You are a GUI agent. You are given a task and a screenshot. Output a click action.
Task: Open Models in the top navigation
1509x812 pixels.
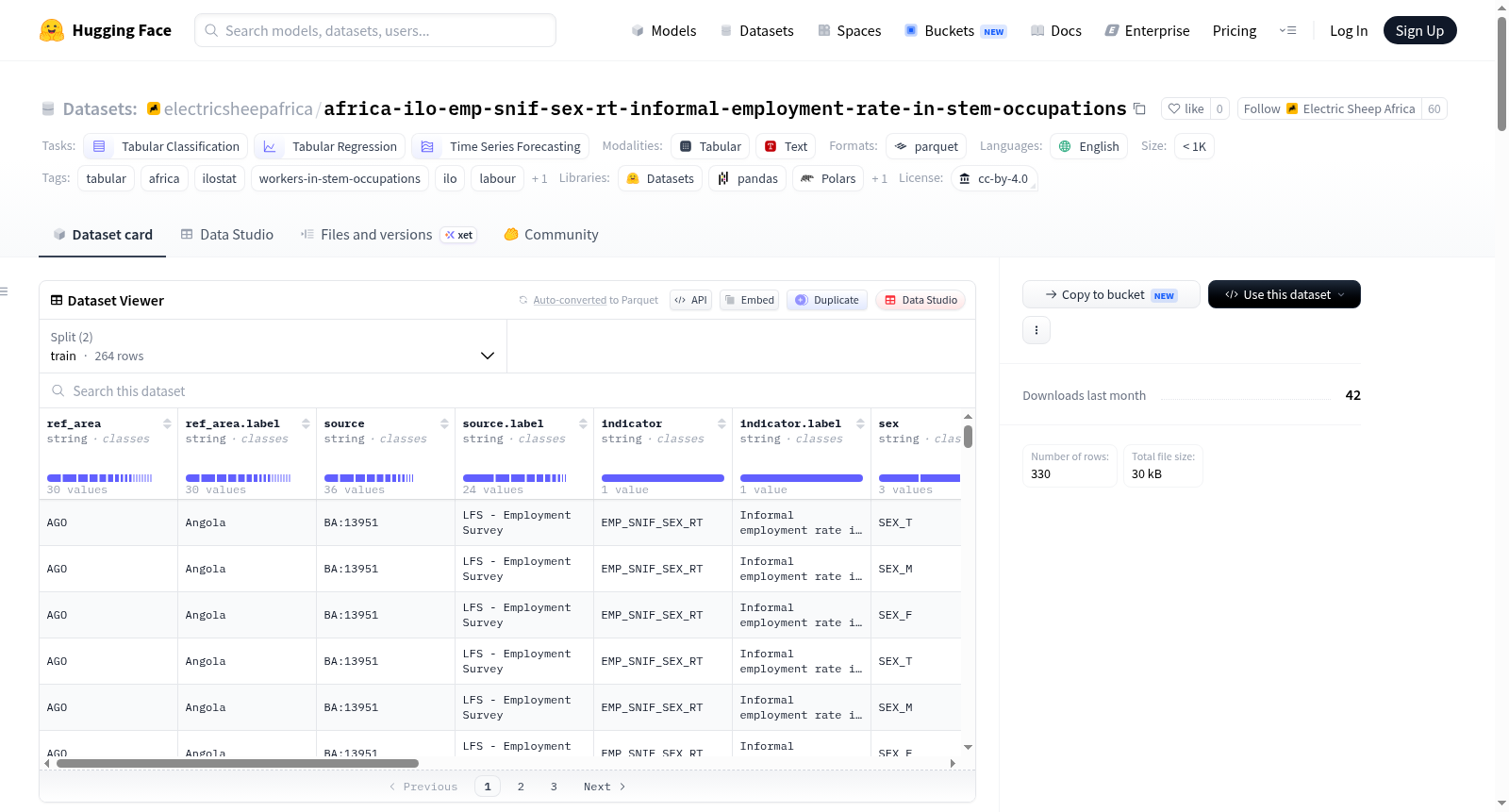tap(664, 30)
